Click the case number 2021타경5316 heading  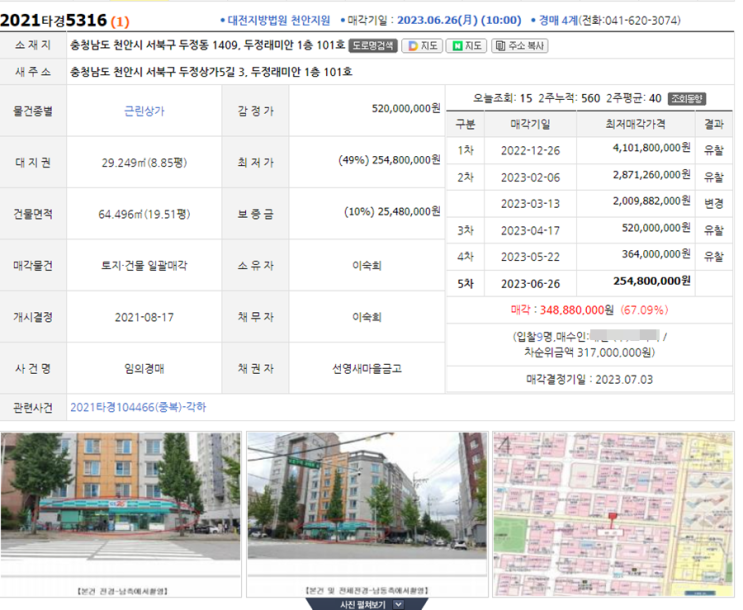coord(54,20)
